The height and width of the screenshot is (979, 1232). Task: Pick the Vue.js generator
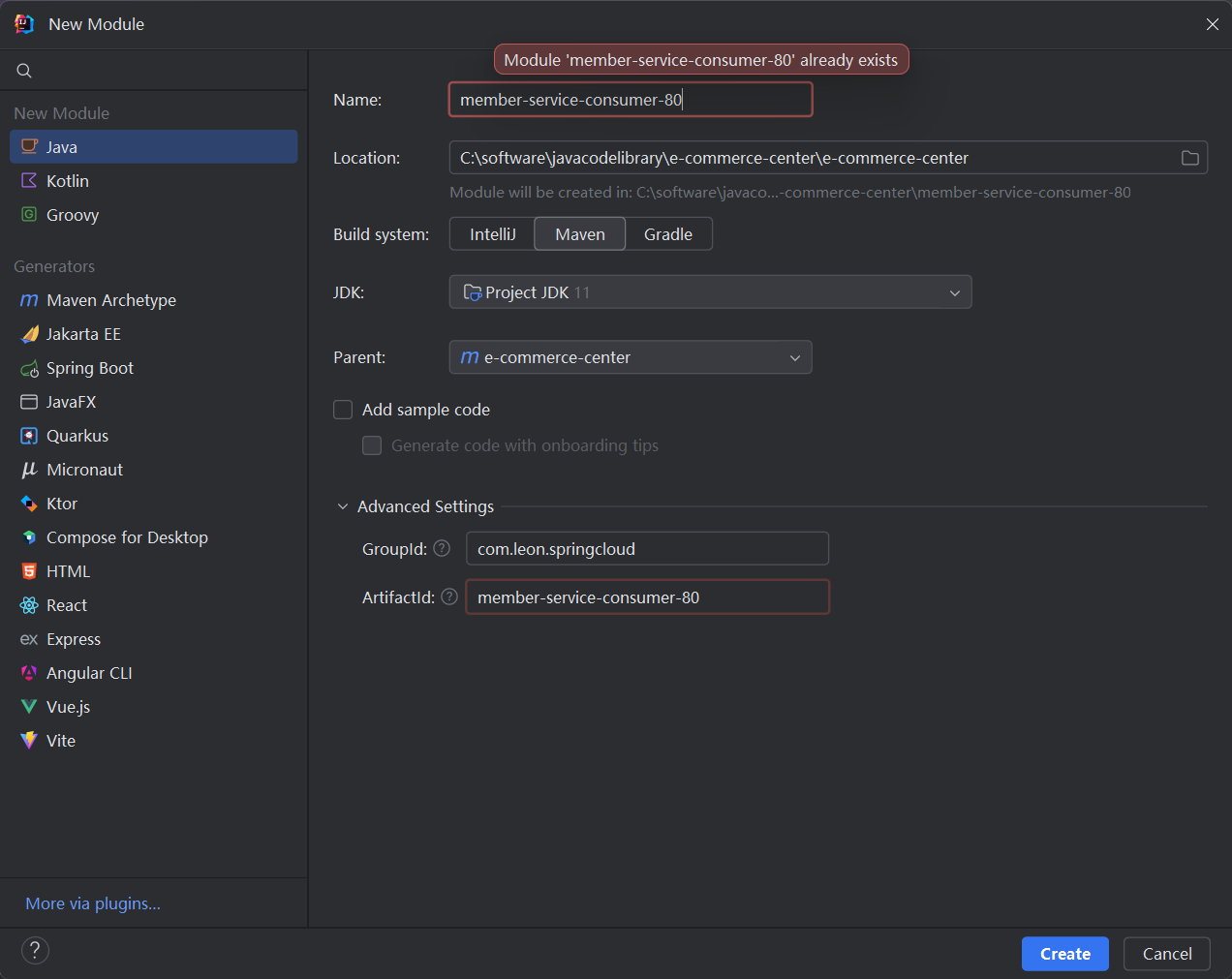[x=68, y=707]
